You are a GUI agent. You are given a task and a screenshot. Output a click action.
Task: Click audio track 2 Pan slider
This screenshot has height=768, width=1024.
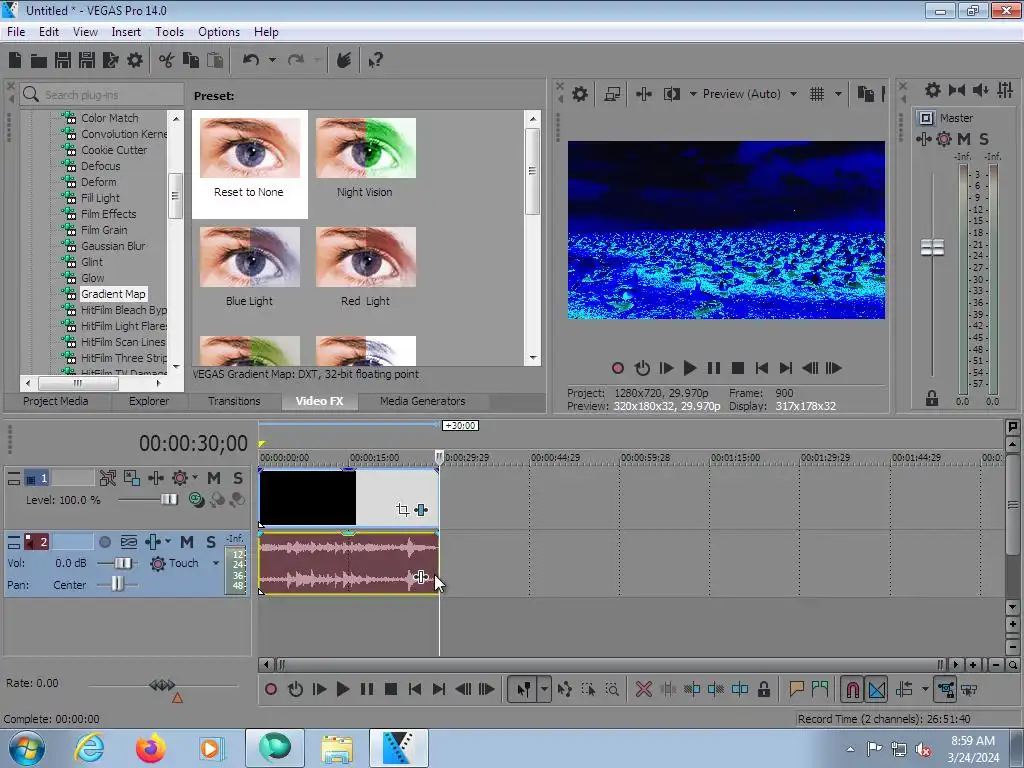coord(117,584)
